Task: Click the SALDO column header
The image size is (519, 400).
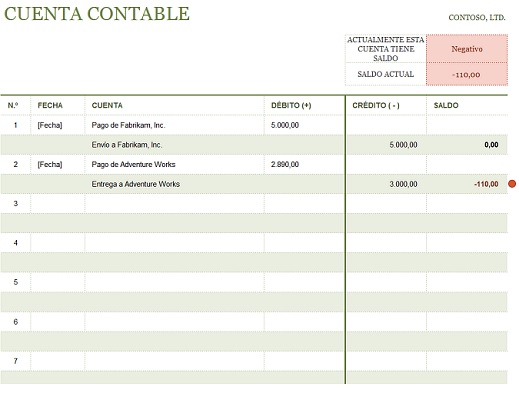Action: (446, 105)
